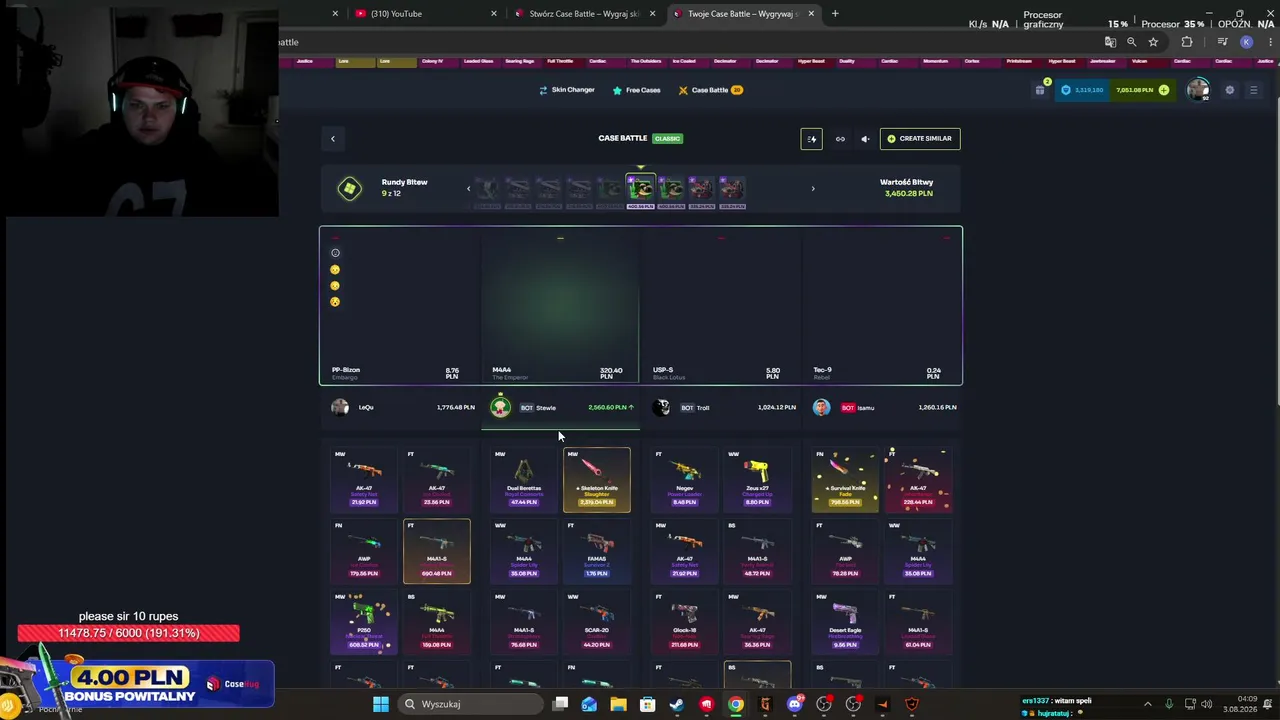Open the Free Cases page
1280x720 pixels.
click(x=636, y=90)
